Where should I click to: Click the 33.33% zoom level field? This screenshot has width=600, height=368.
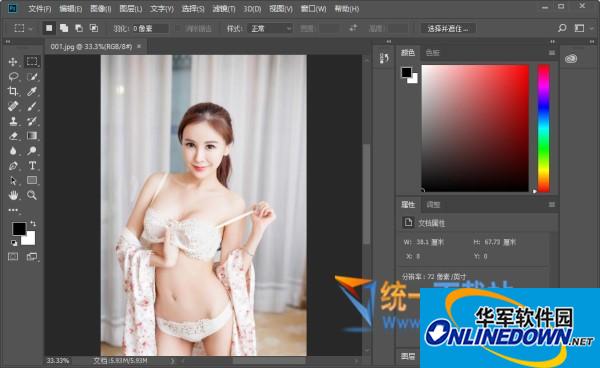57,360
